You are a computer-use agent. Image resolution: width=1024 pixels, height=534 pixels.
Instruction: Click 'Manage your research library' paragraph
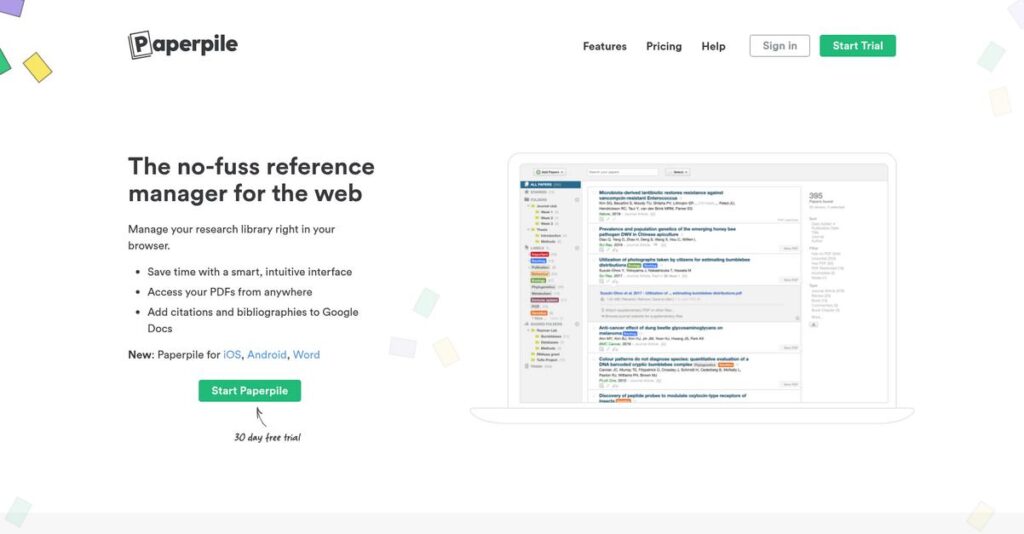coord(231,237)
